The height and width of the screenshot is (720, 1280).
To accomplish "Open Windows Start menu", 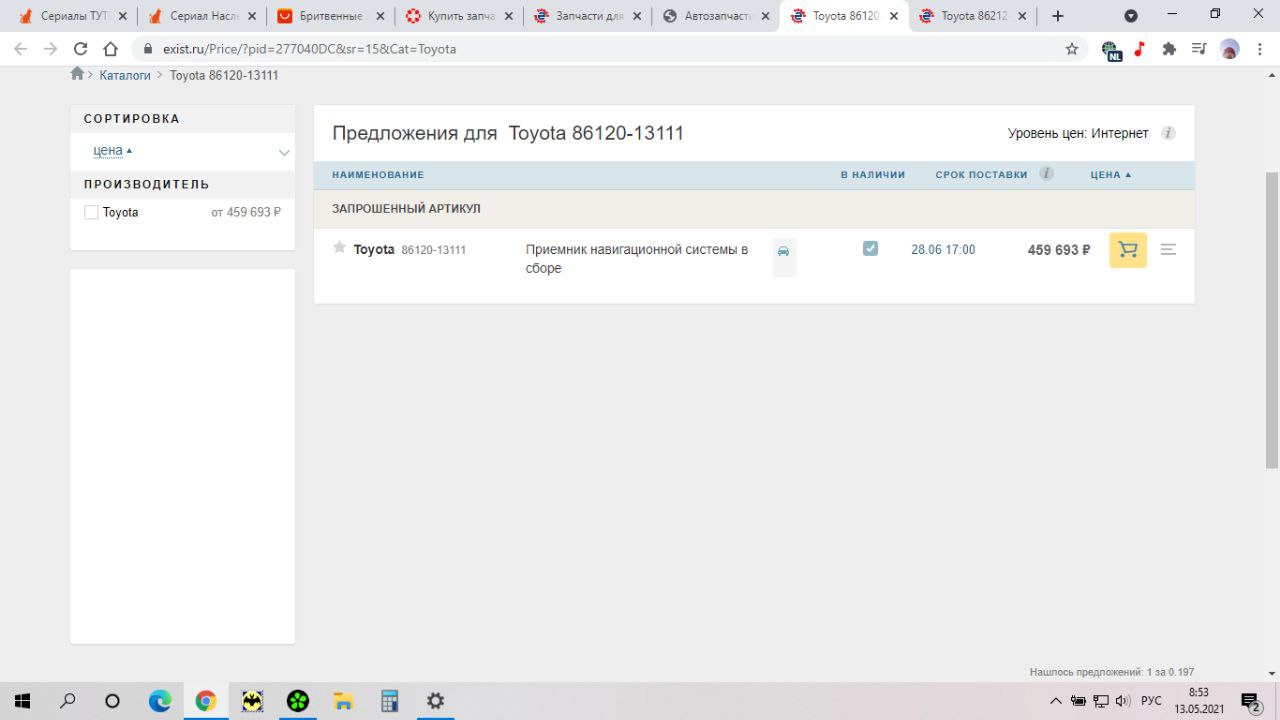I will coord(22,701).
